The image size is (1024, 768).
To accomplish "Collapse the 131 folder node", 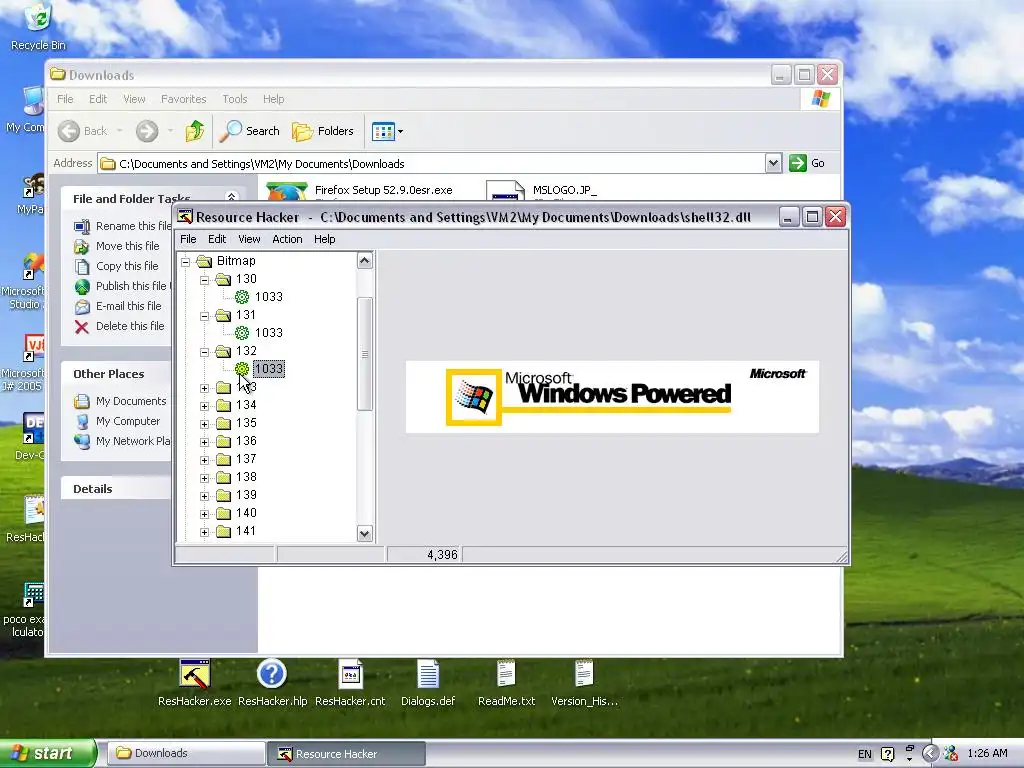I will click(204, 316).
